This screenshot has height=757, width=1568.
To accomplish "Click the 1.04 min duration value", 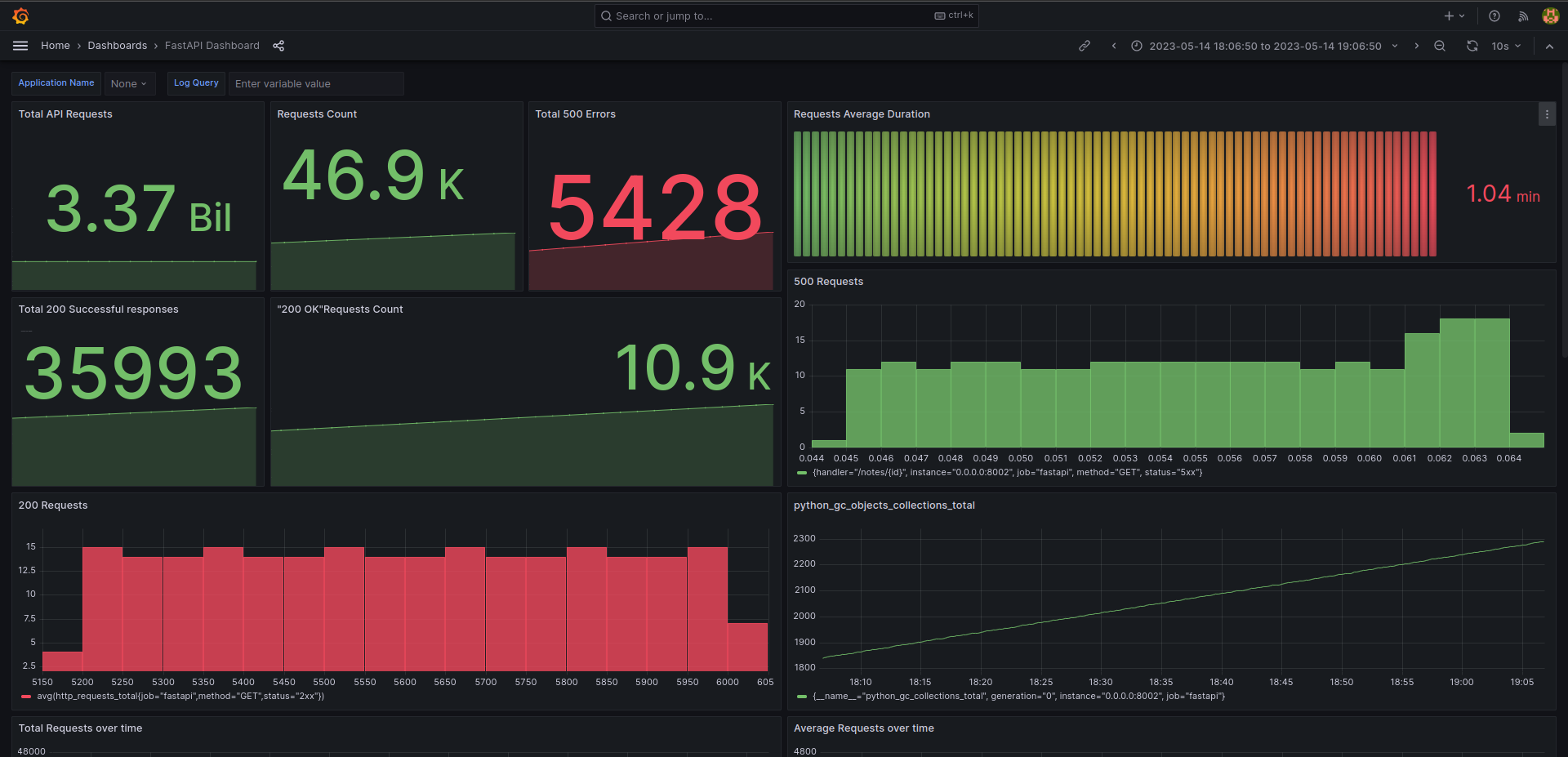I will (x=1503, y=194).
